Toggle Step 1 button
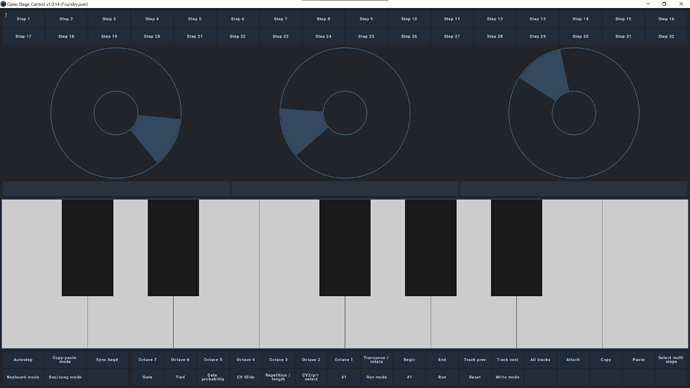Screen dimensions: 690x388 pos(23,19)
